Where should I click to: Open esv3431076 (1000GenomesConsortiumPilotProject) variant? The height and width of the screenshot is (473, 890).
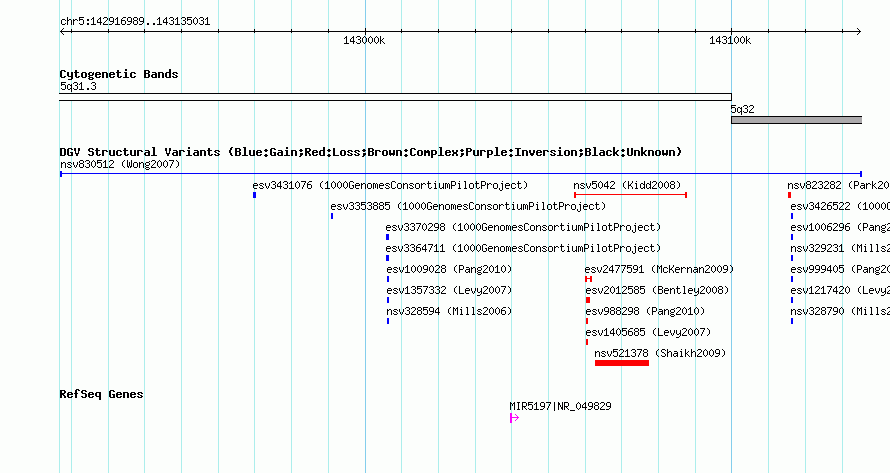coord(391,186)
